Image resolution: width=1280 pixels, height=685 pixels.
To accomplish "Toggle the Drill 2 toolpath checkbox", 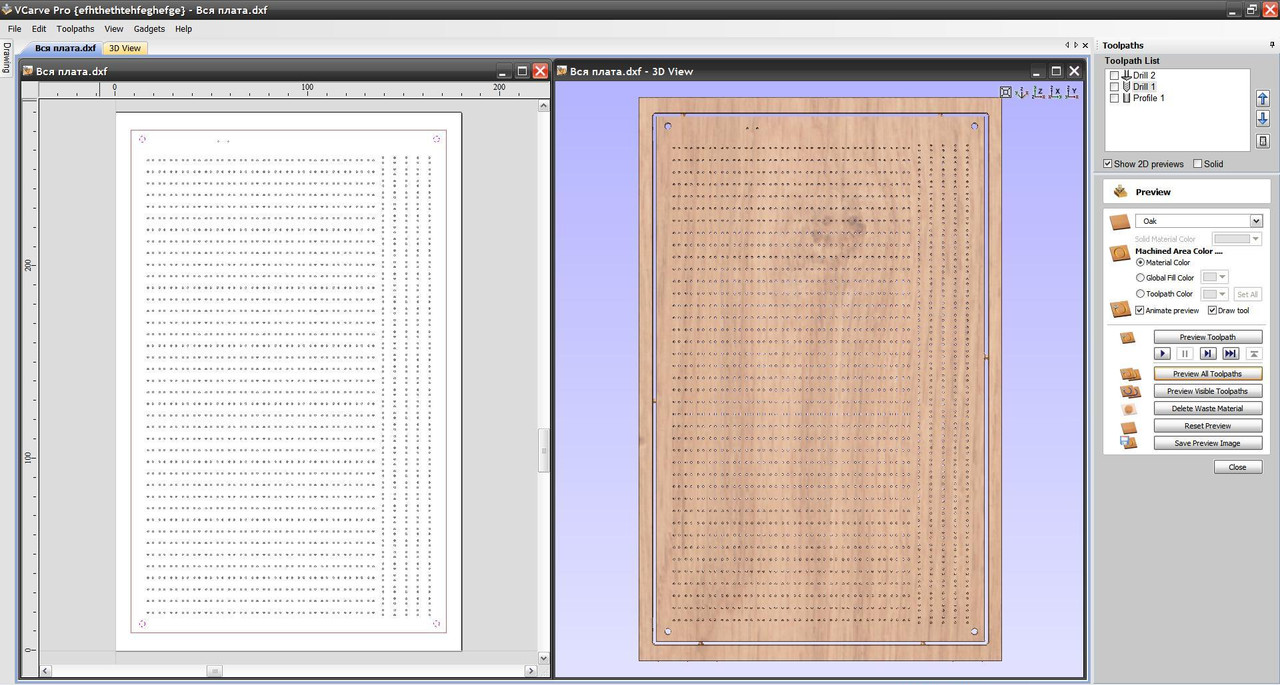I will pyautogui.click(x=1114, y=76).
